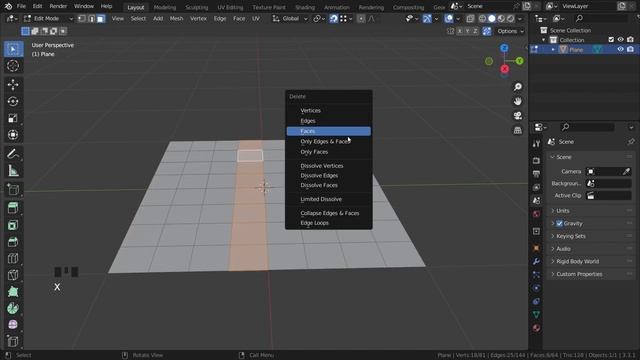The height and width of the screenshot is (360, 640).
Task: Toggle camera view icon
Action: click(518, 116)
